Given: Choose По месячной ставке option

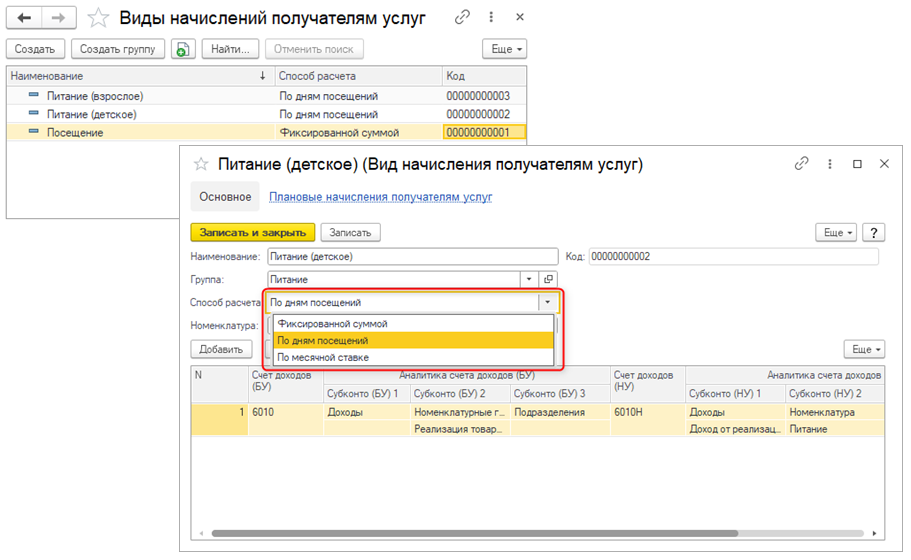Looking at the screenshot, I should pos(323,357).
